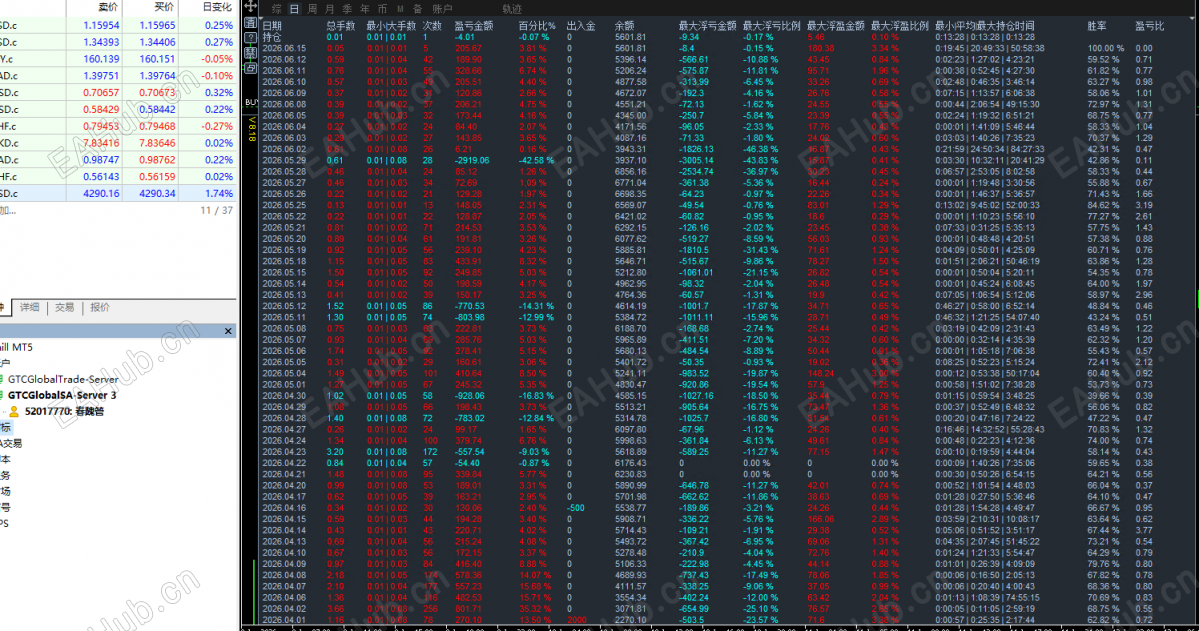Open the 报价 tab in Market Watch

point(100,307)
